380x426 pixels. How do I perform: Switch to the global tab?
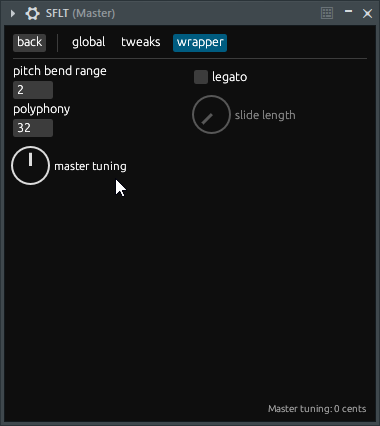pos(89,42)
